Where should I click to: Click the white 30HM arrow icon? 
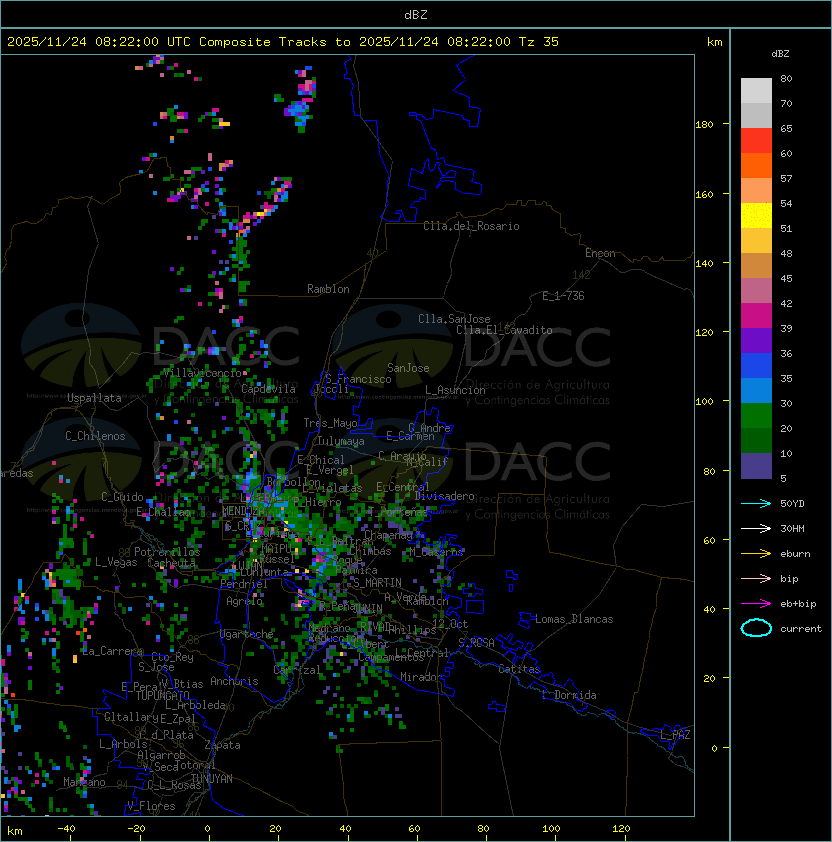point(756,528)
